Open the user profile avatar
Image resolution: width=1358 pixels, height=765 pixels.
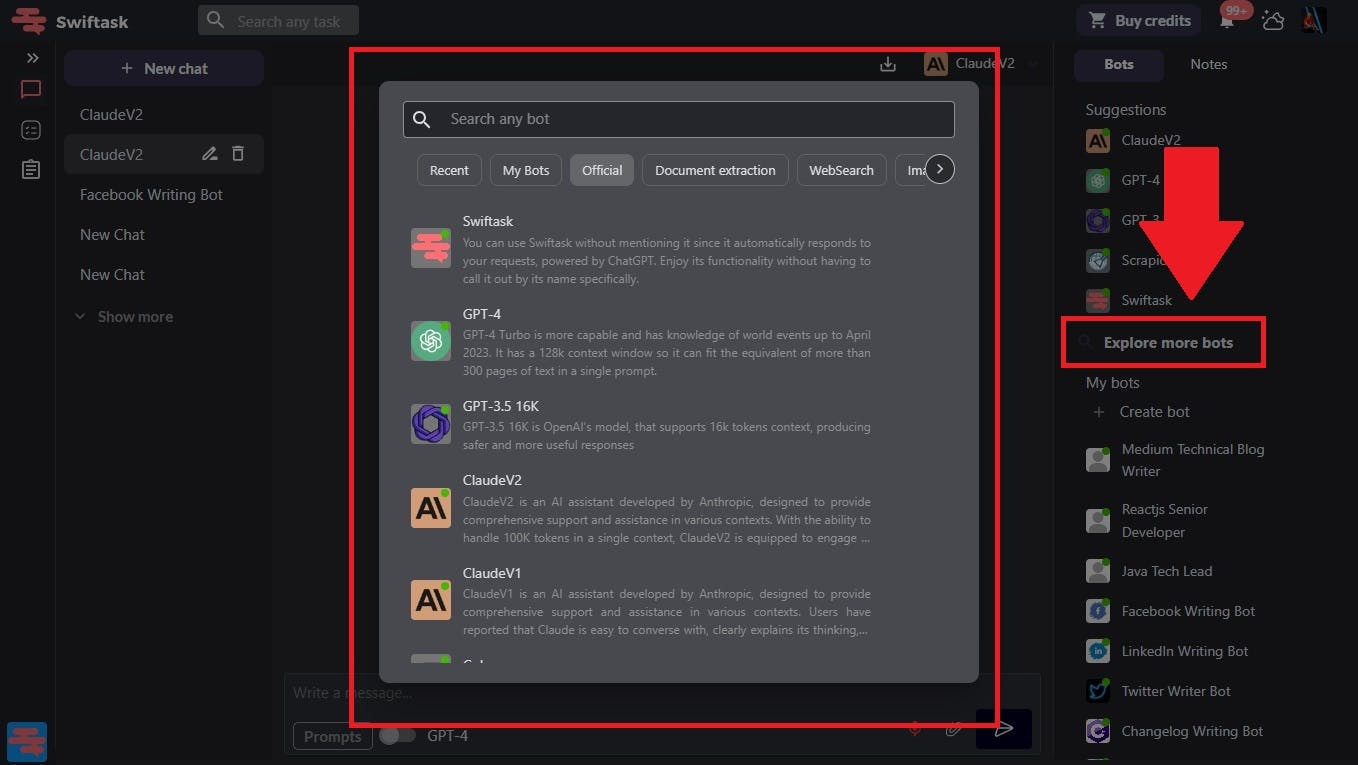[1314, 20]
